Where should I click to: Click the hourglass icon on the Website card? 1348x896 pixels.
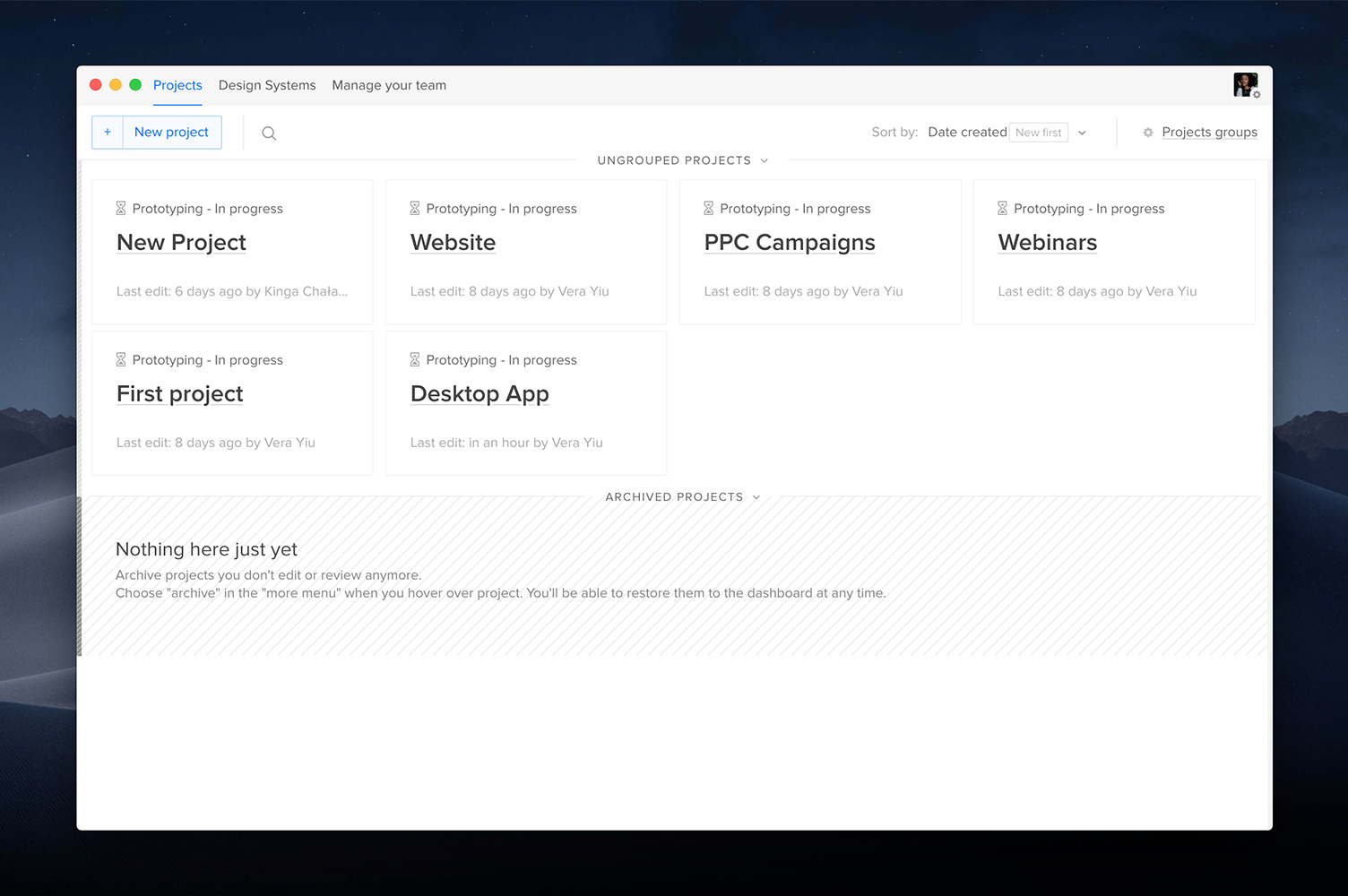pos(414,207)
